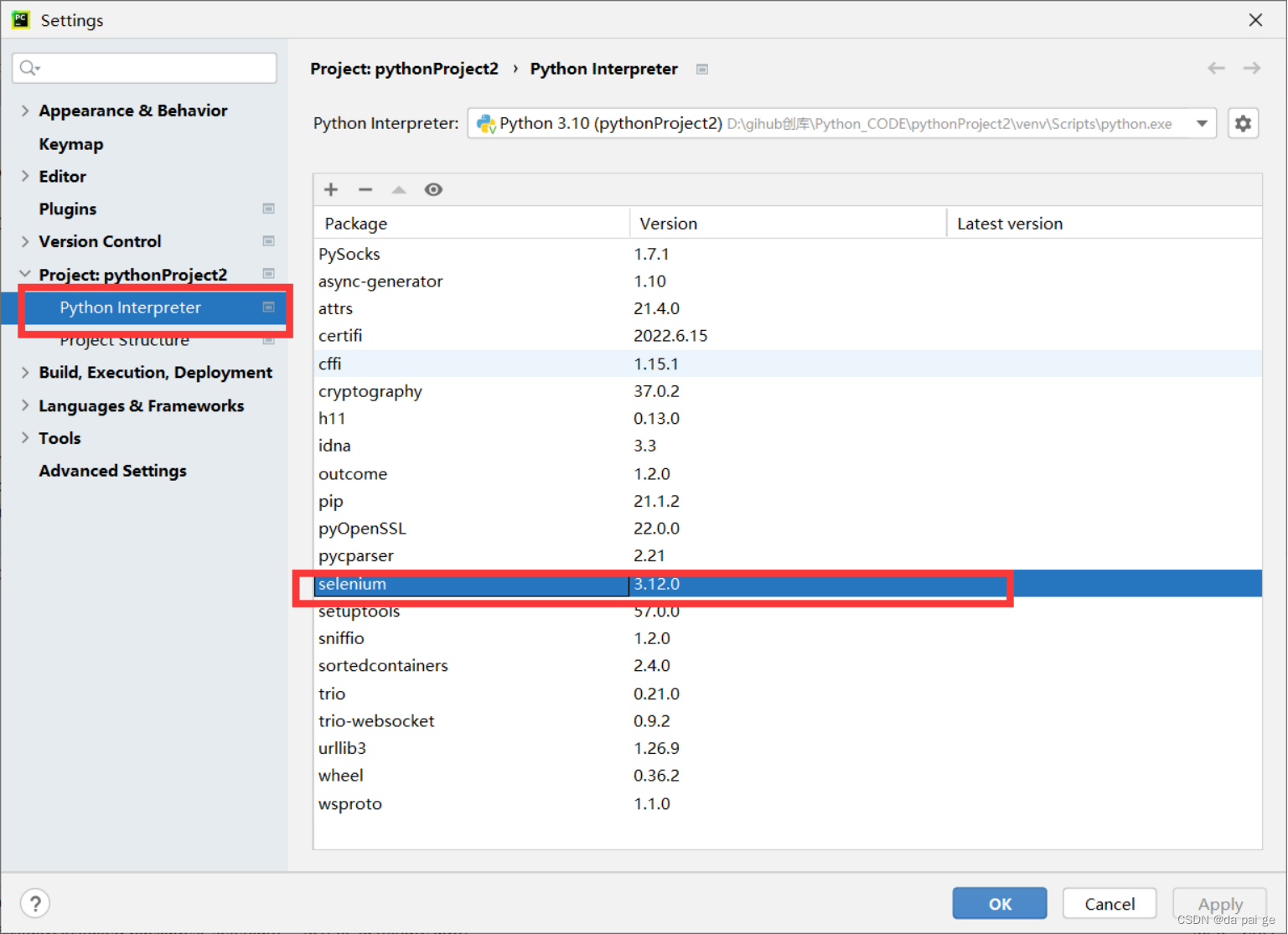Select the PySocks package row
Viewport: 1288px width, 934px height.
pos(788,254)
